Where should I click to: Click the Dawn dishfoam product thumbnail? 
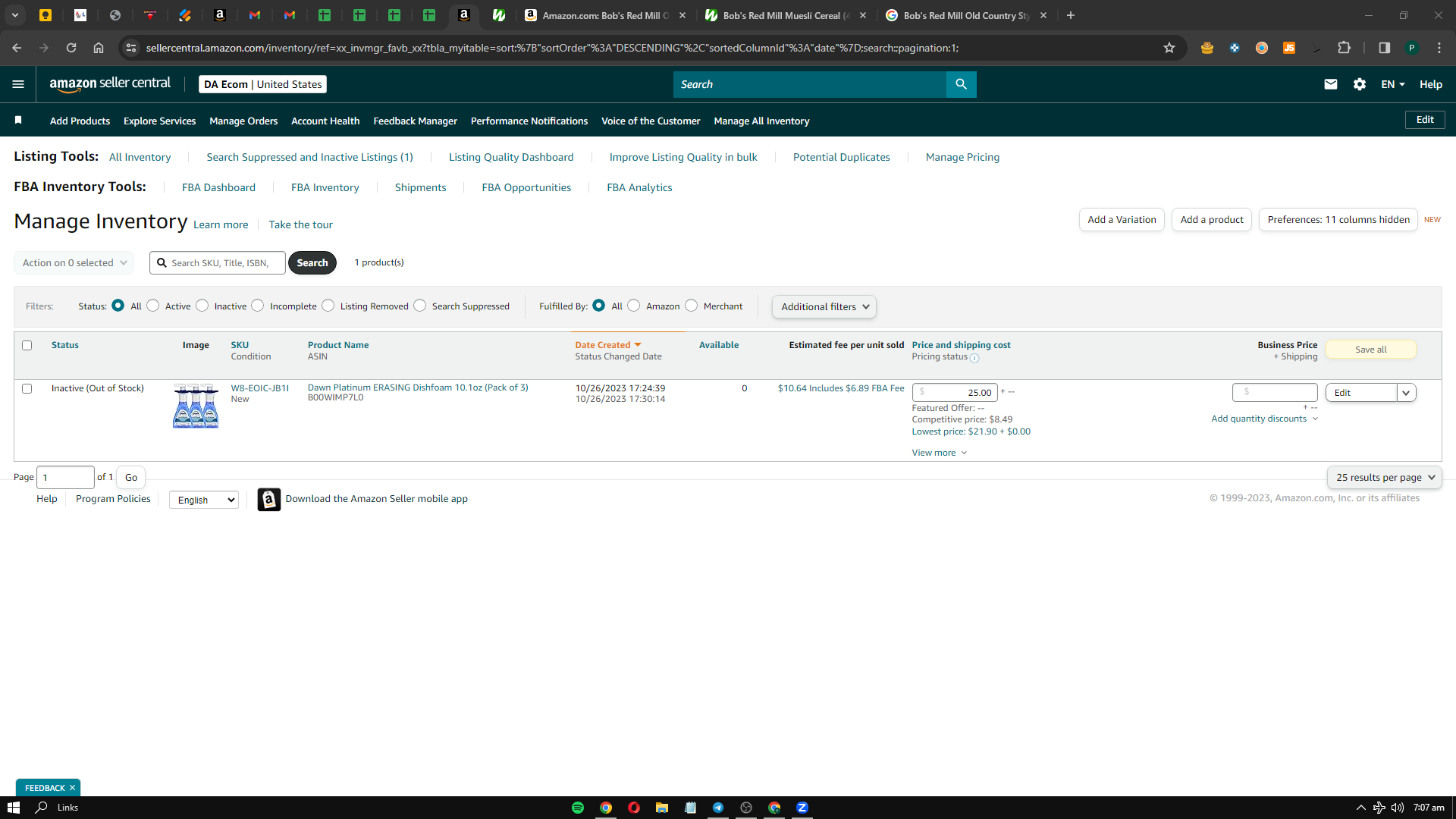196,406
